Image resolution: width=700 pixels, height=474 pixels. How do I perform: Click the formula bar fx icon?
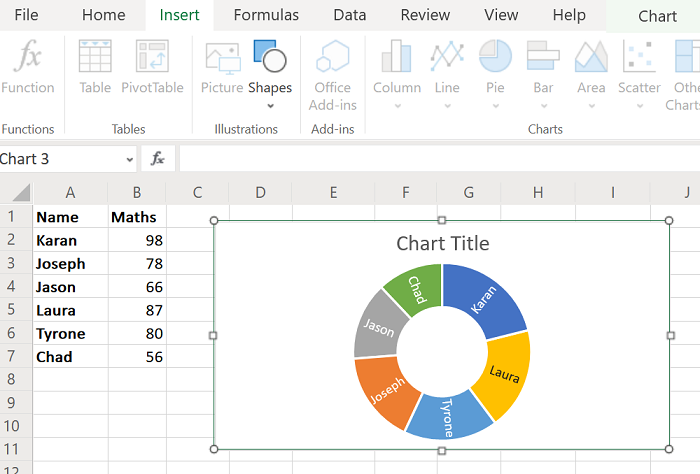(x=158, y=159)
